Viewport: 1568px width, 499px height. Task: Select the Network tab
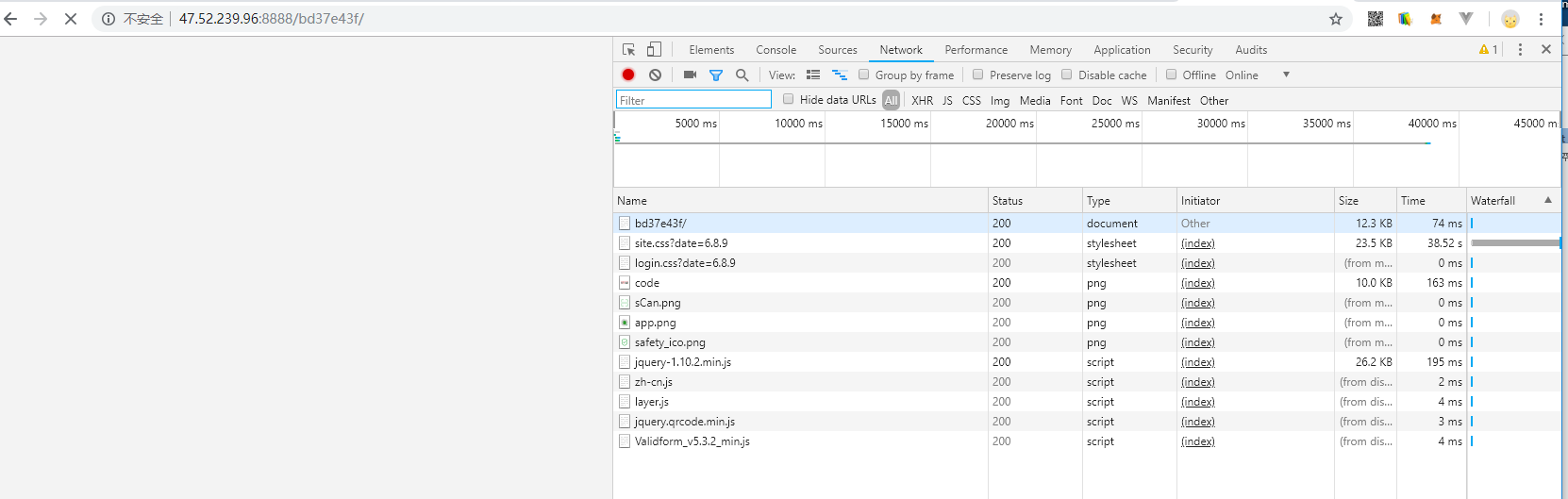pos(901,50)
